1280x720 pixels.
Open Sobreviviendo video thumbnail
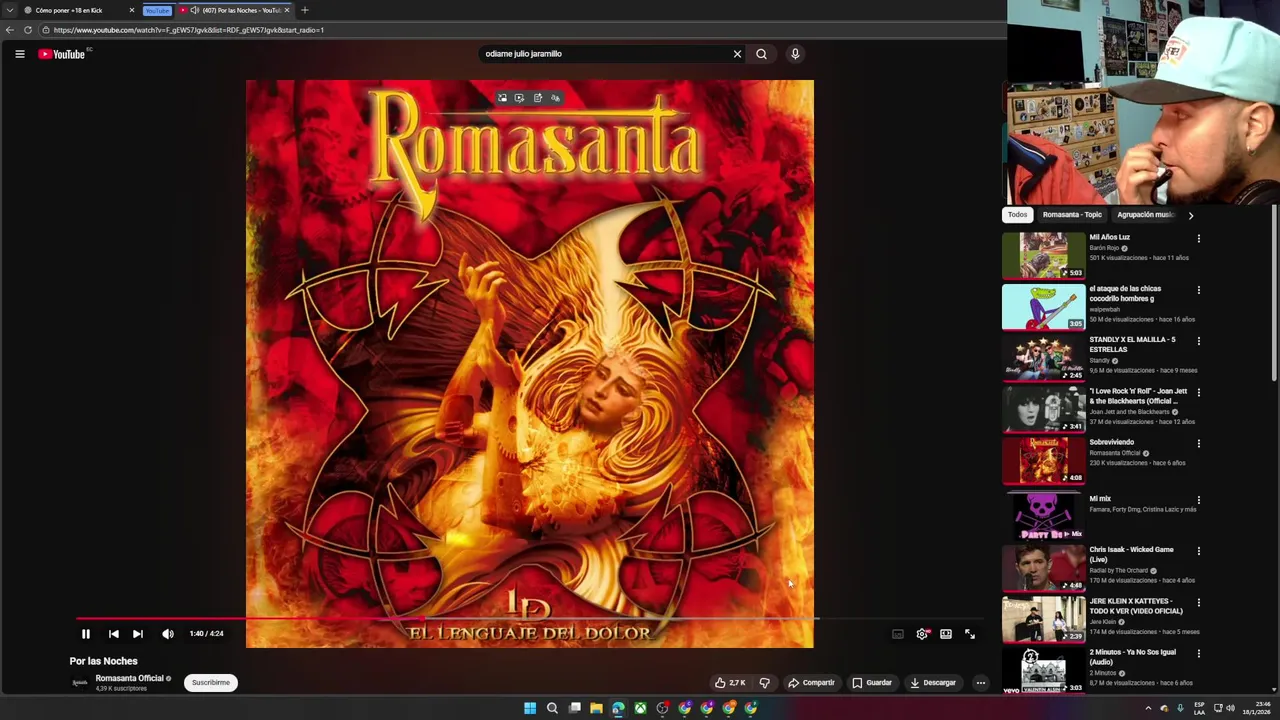(1043, 461)
